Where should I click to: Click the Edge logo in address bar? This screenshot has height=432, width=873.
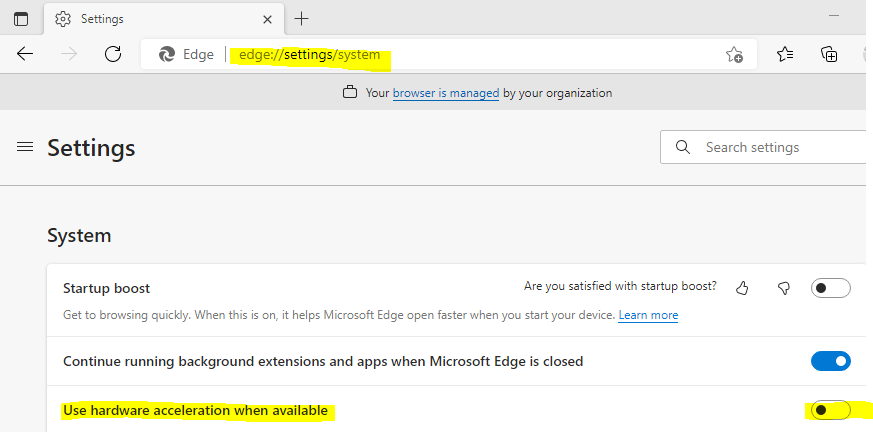(167, 54)
